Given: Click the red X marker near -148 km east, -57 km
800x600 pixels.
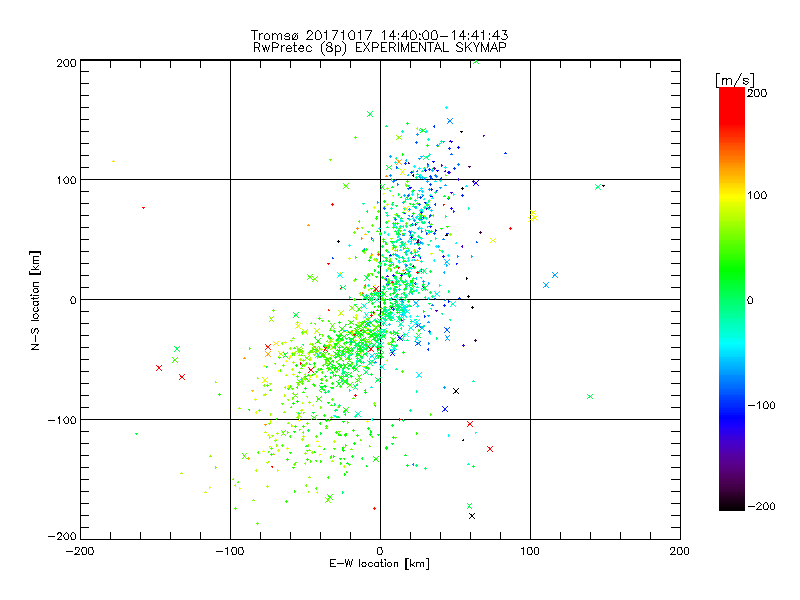Looking at the screenshot, I should pos(159,368).
